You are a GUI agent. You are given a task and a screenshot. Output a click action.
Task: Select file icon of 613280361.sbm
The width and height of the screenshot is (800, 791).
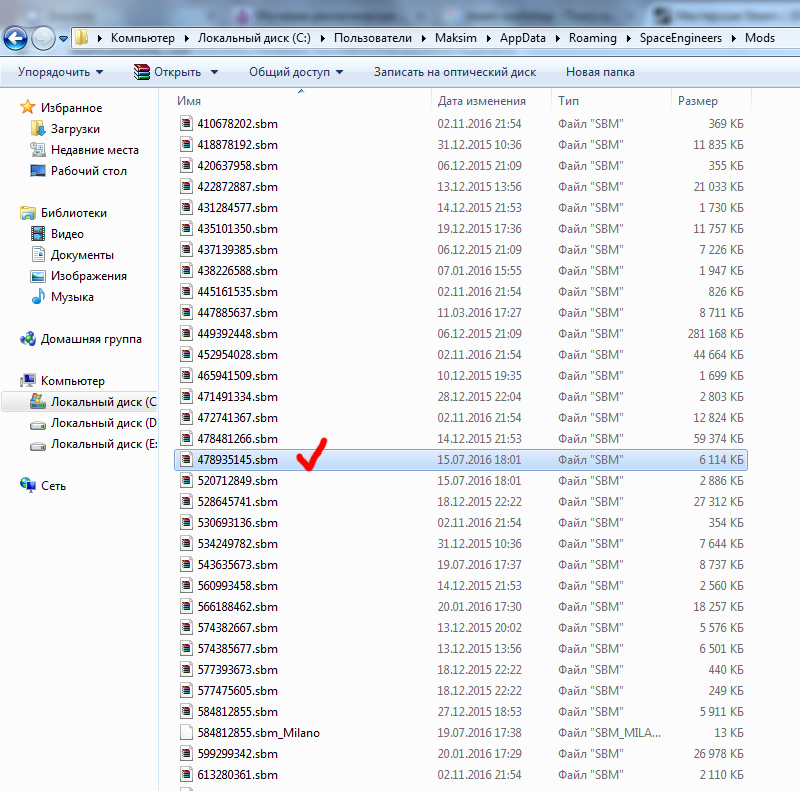[x=186, y=774]
